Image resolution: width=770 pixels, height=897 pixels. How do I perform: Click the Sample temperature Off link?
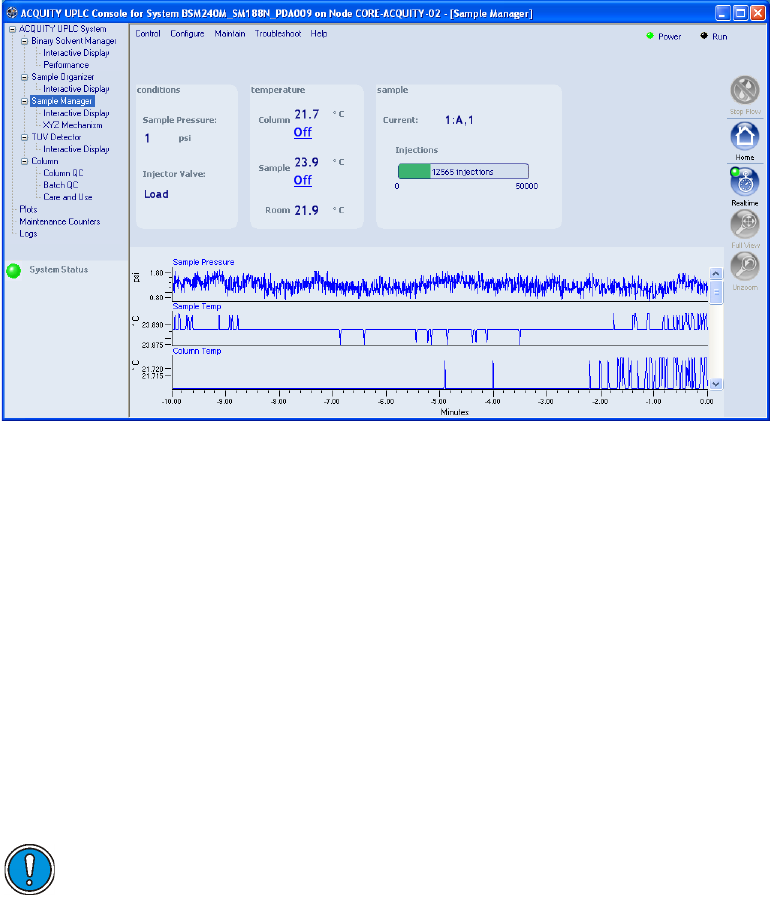click(x=303, y=180)
